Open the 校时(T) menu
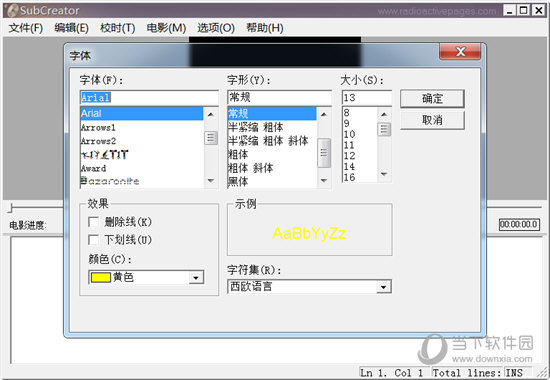 point(118,28)
